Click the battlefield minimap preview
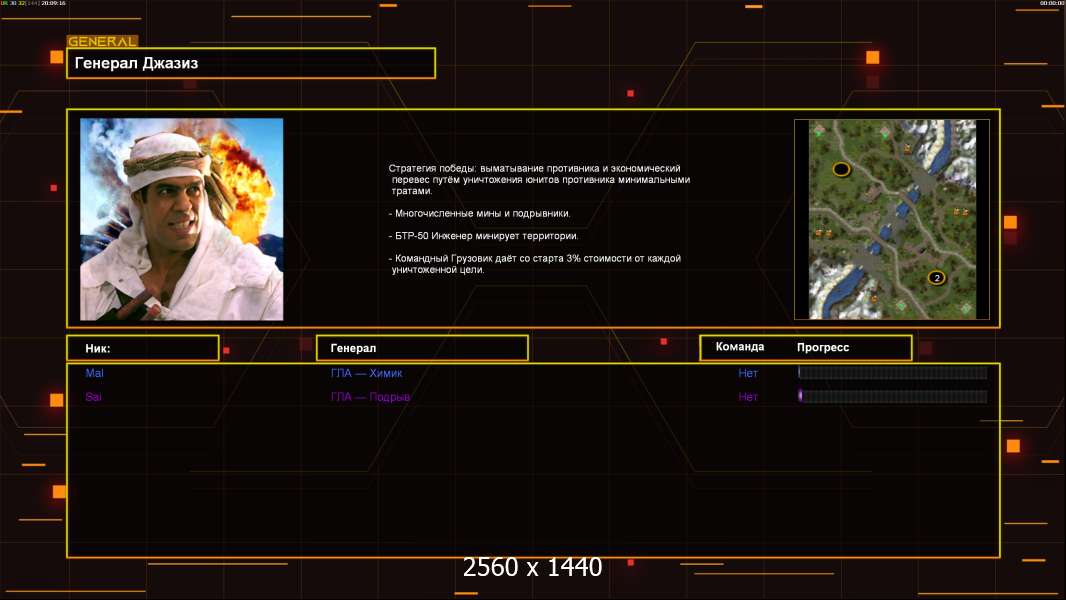 click(891, 219)
